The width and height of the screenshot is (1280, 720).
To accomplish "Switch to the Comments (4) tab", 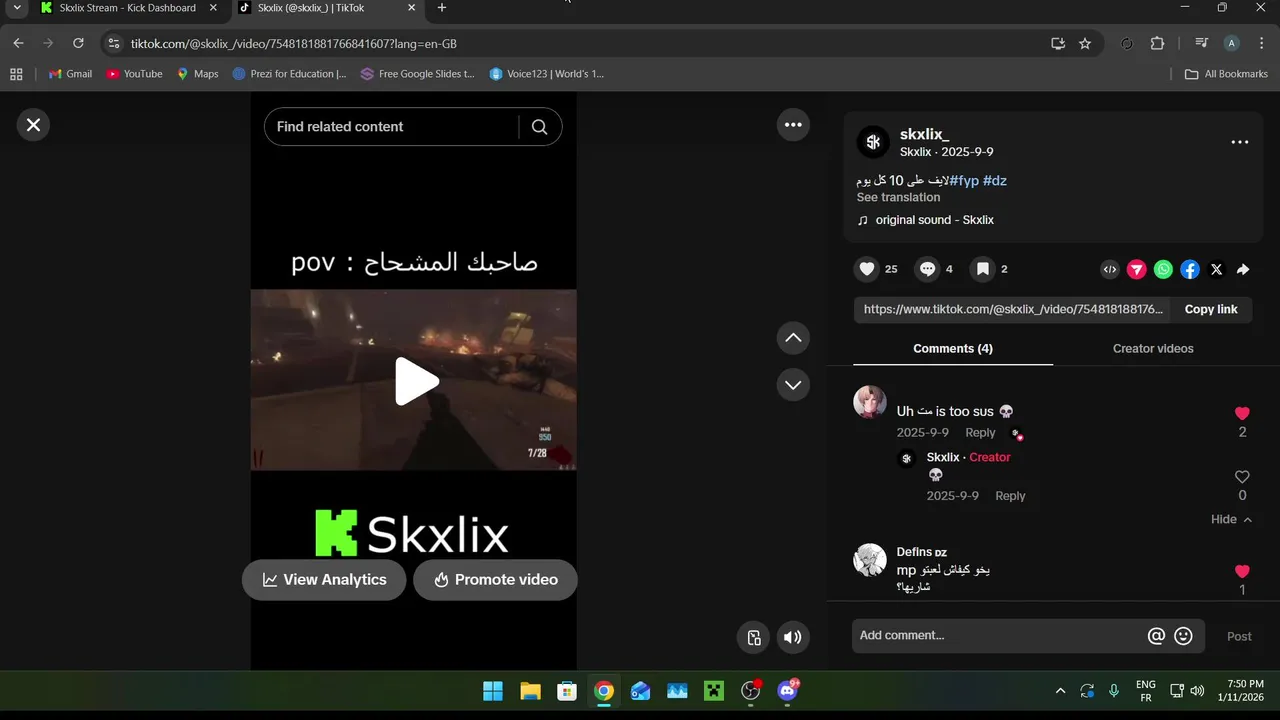I will point(953,348).
